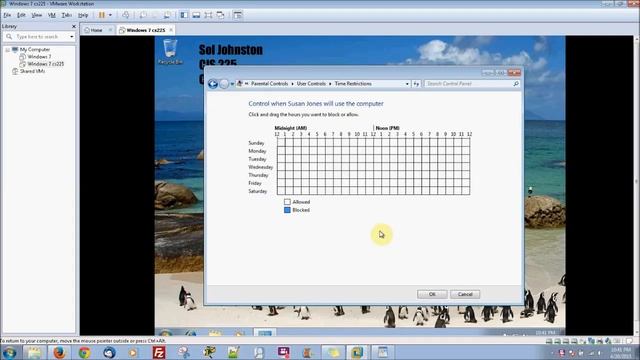640x360 pixels.
Task: Open the VM menu
Action: (52, 15)
